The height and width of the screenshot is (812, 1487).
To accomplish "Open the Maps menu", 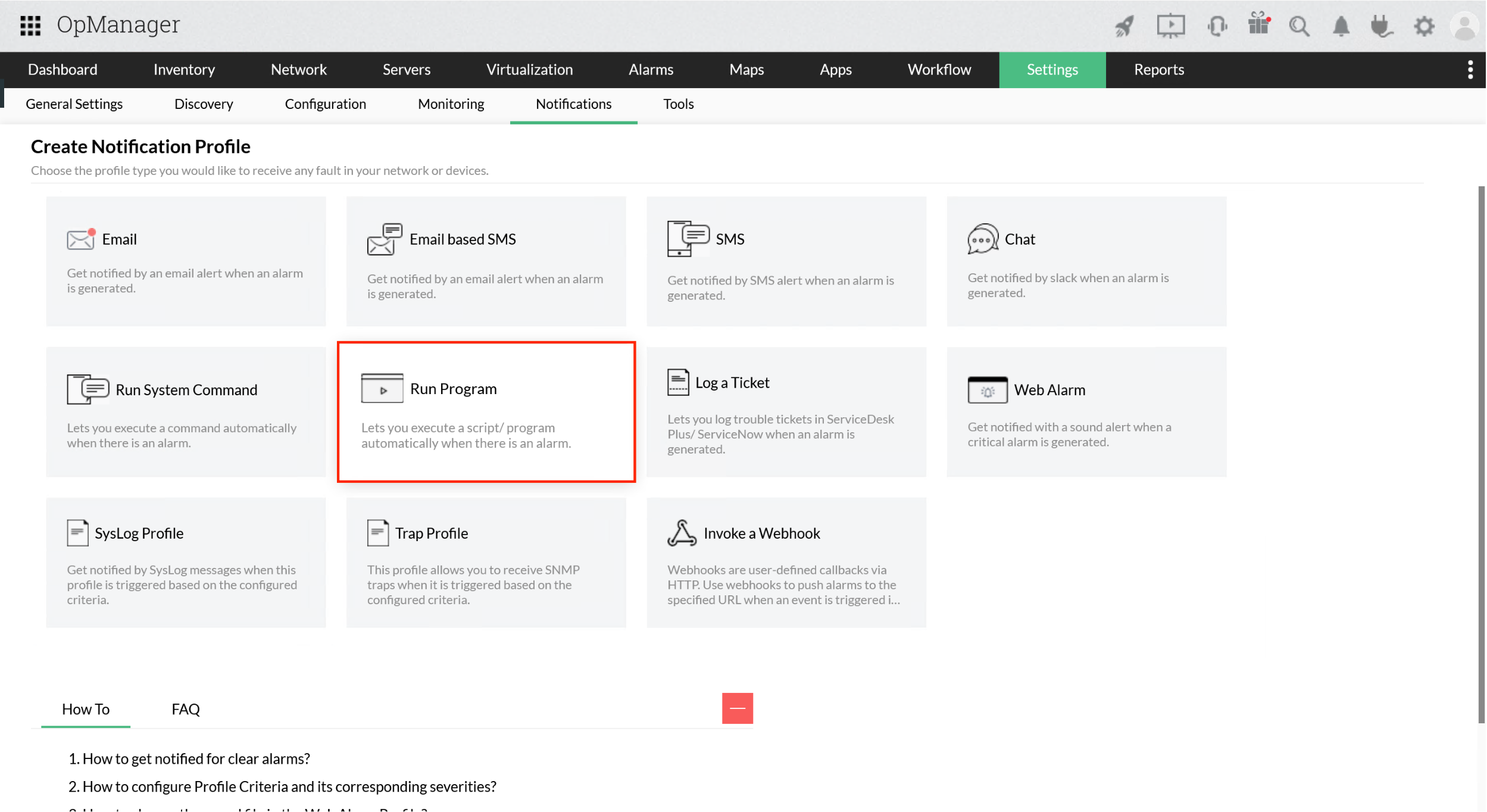I will 747,70.
